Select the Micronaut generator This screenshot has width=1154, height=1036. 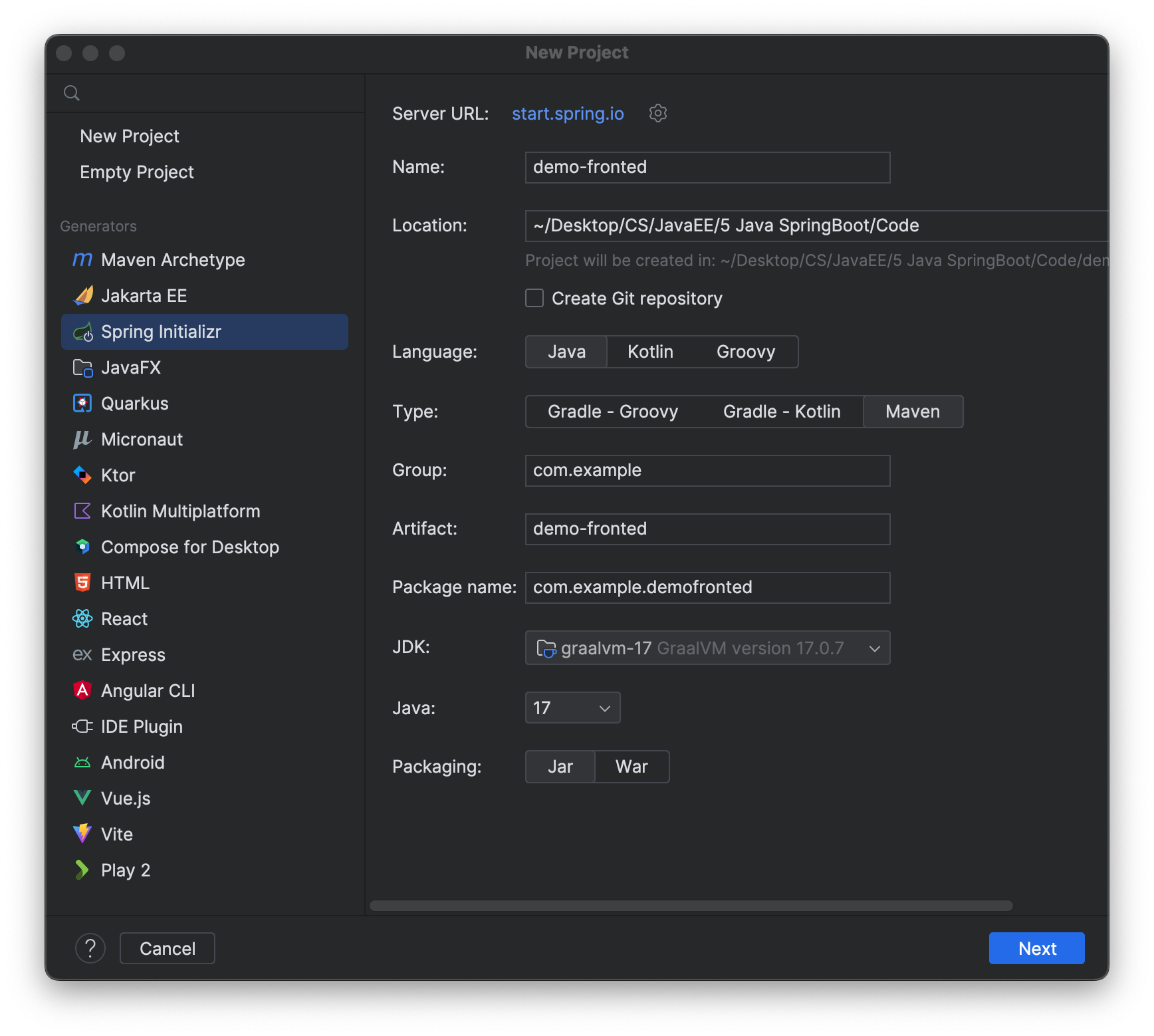(x=142, y=439)
